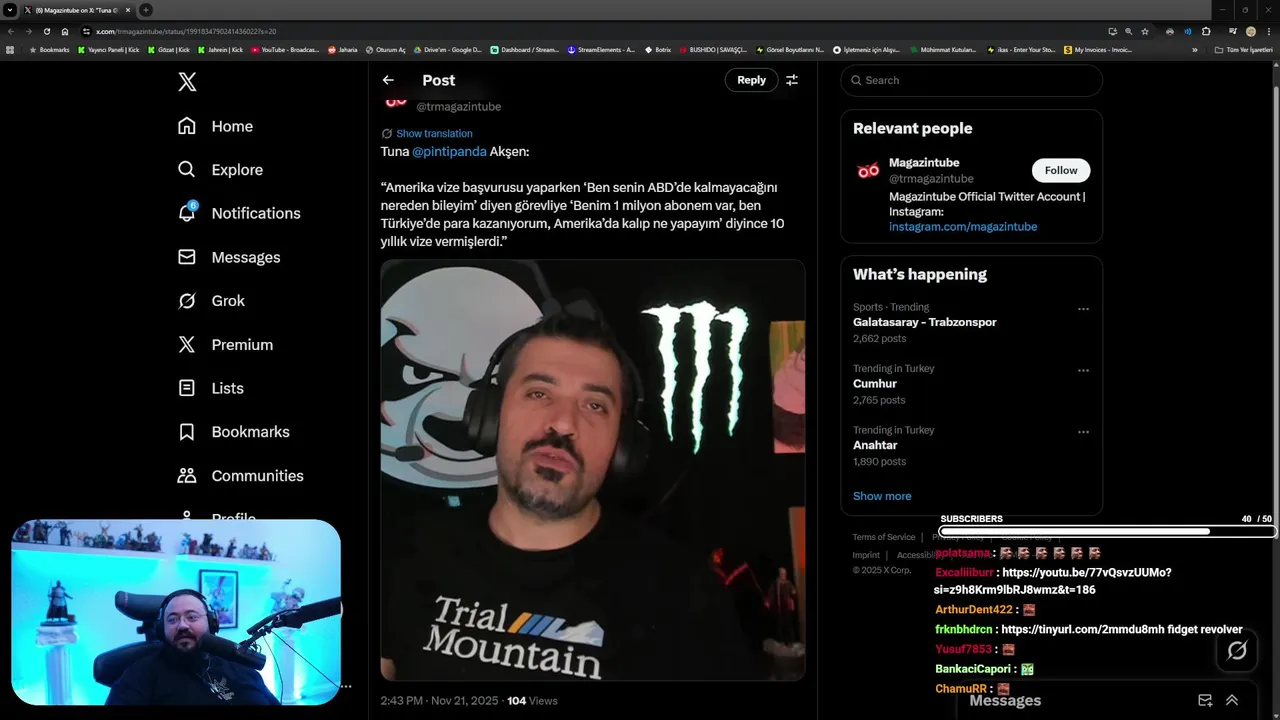
Task: Launch Grok from the sidebar
Action: click(211, 301)
